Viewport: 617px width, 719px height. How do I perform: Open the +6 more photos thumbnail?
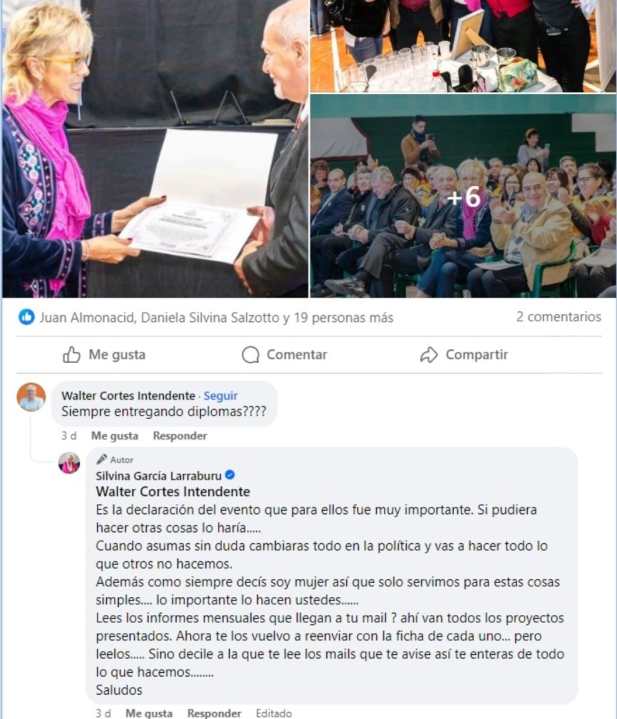[x=463, y=196]
